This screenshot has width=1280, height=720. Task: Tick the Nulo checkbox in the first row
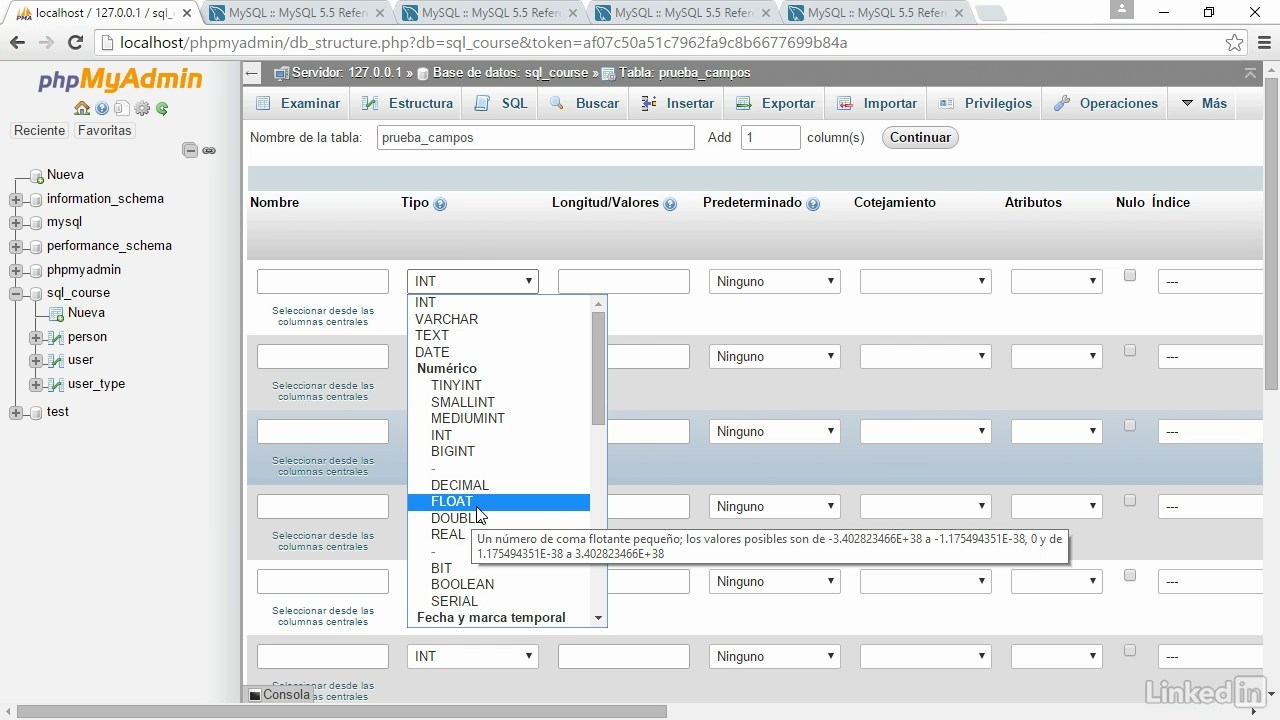[1130, 275]
